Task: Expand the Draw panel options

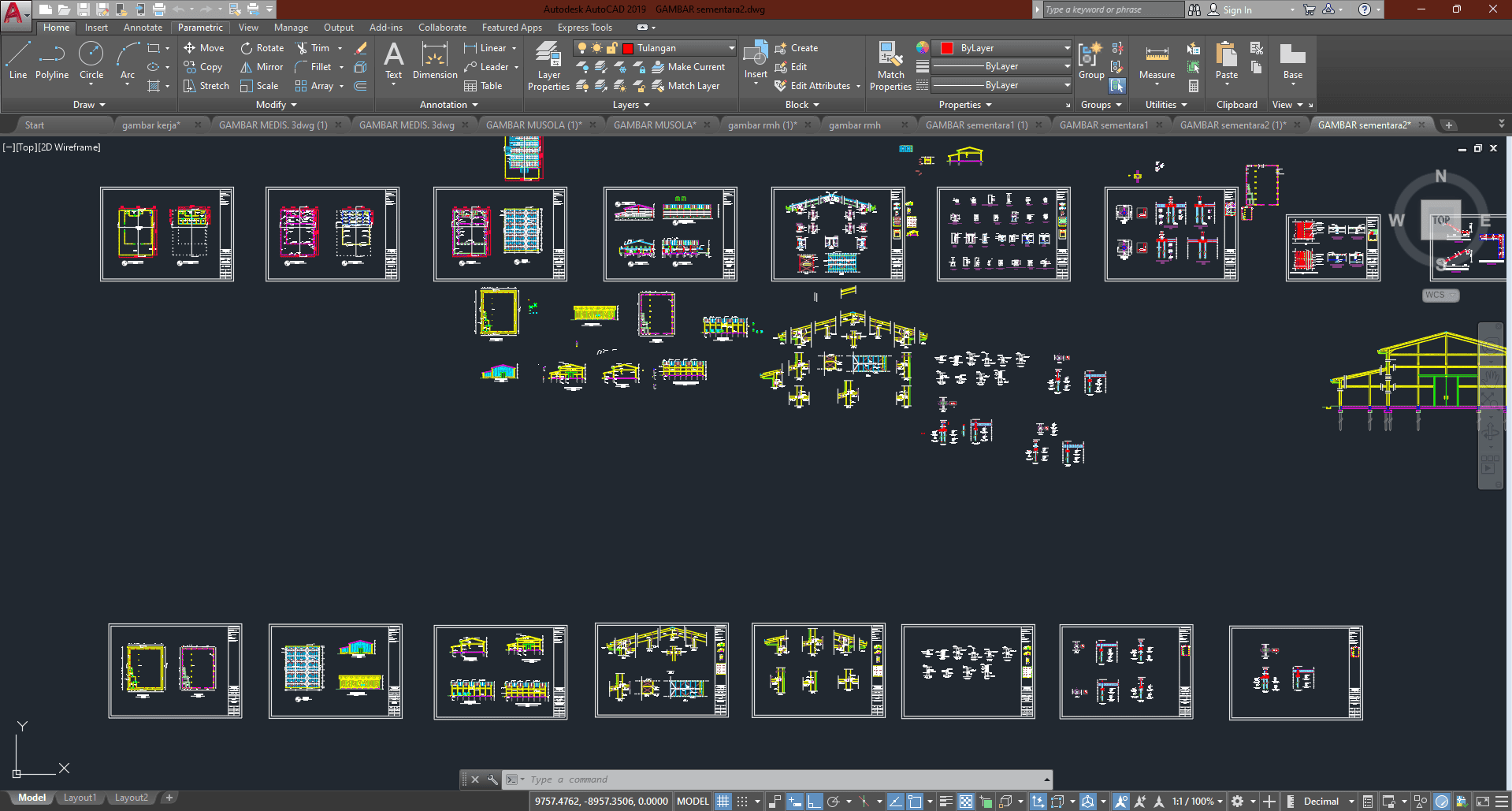Action: (x=89, y=105)
